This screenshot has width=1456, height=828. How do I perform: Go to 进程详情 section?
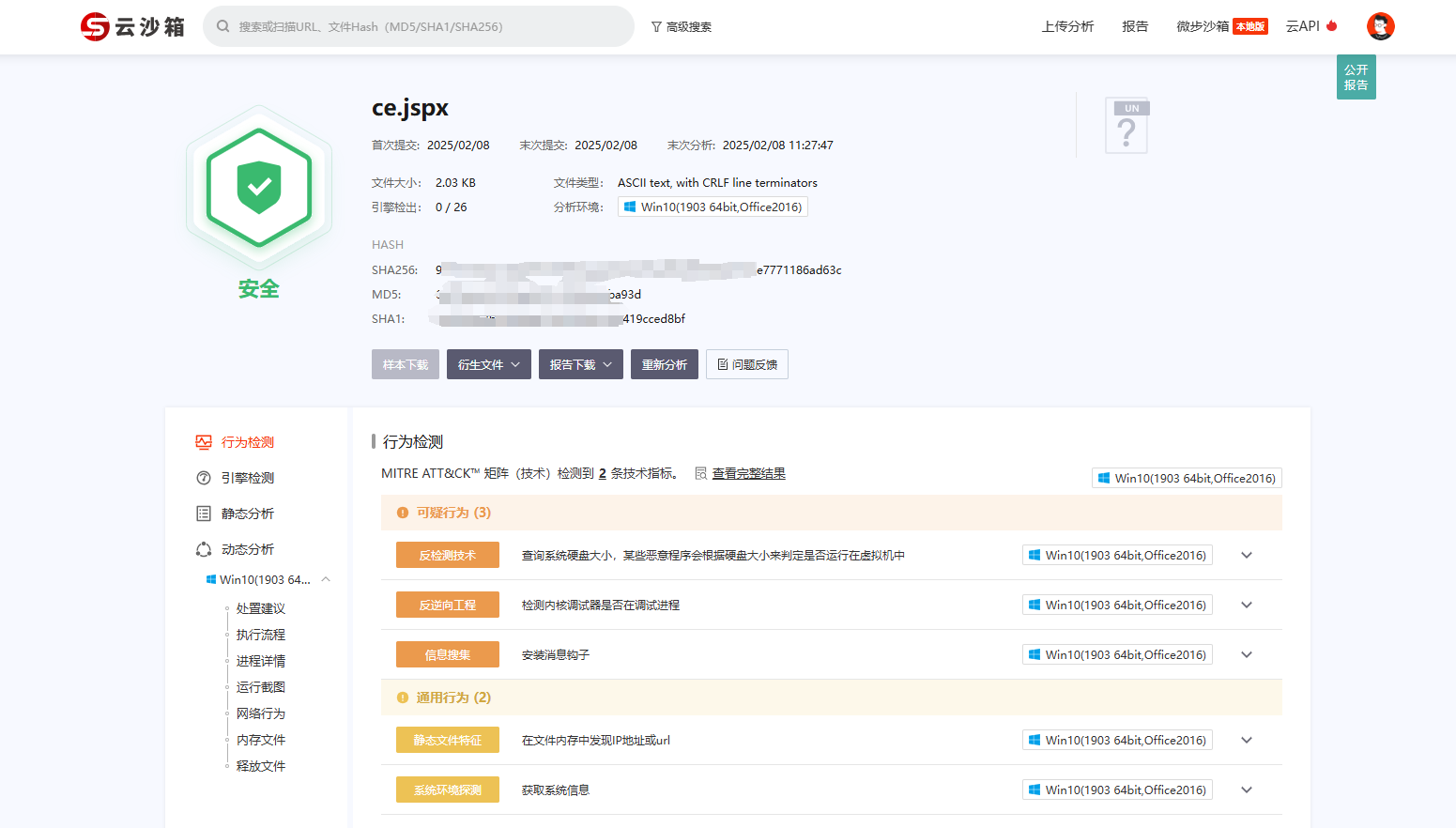(261, 661)
